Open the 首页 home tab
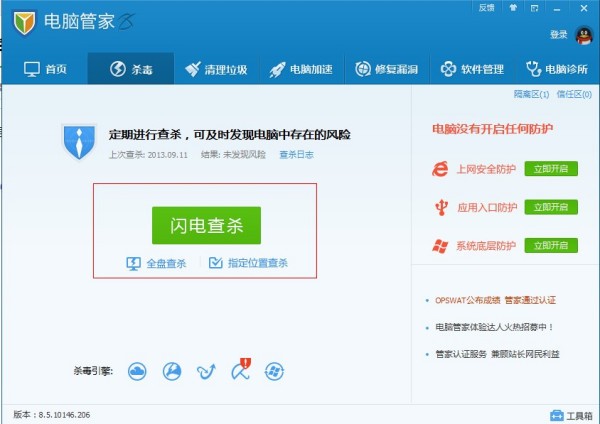This screenshot has width=600, height=424. tap(45, 69)
